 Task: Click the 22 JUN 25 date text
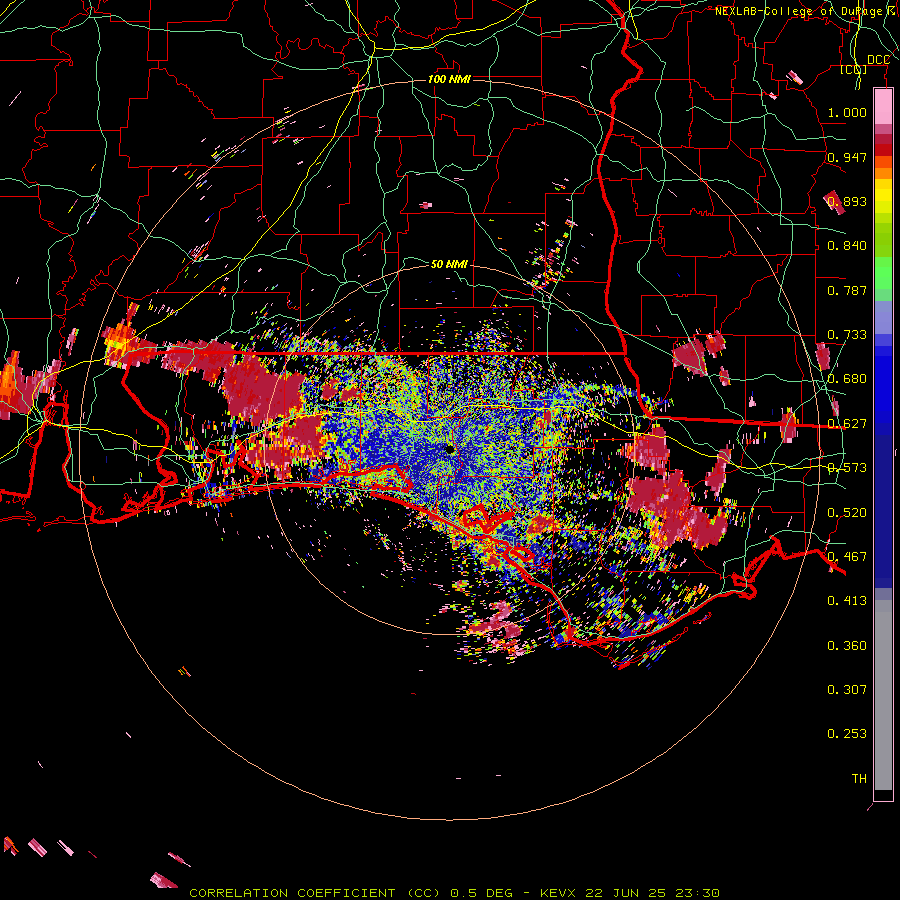[626, 893]
